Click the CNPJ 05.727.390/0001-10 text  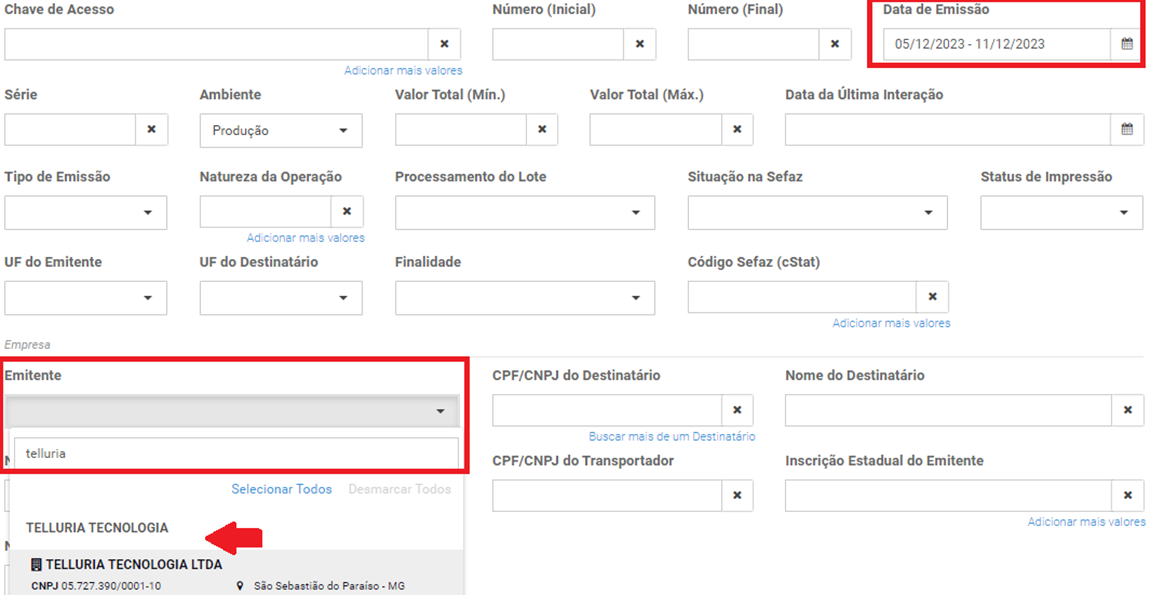(96, 585)
